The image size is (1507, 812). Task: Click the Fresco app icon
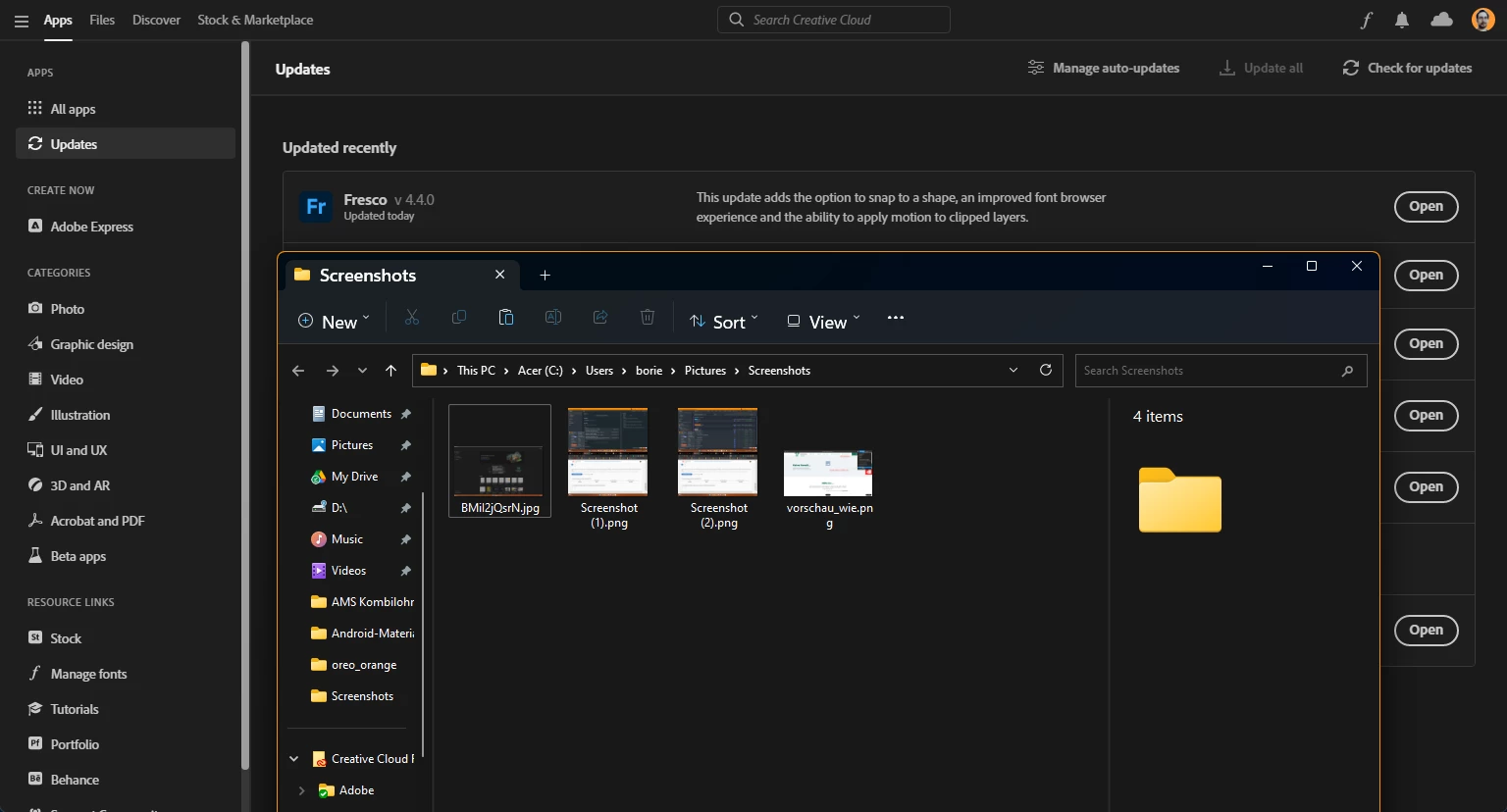click(316, 207)
